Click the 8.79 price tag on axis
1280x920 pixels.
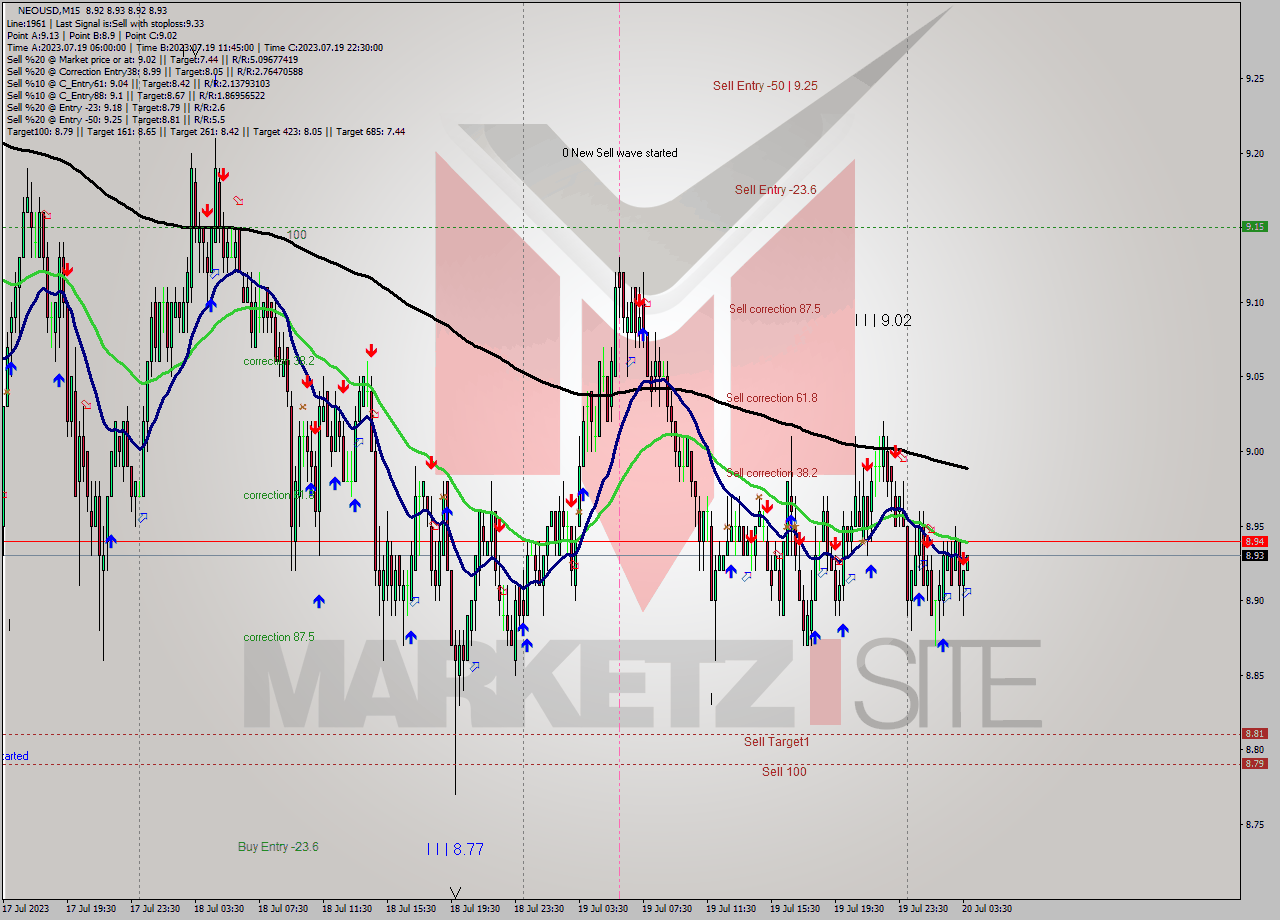coord(1254,764)
